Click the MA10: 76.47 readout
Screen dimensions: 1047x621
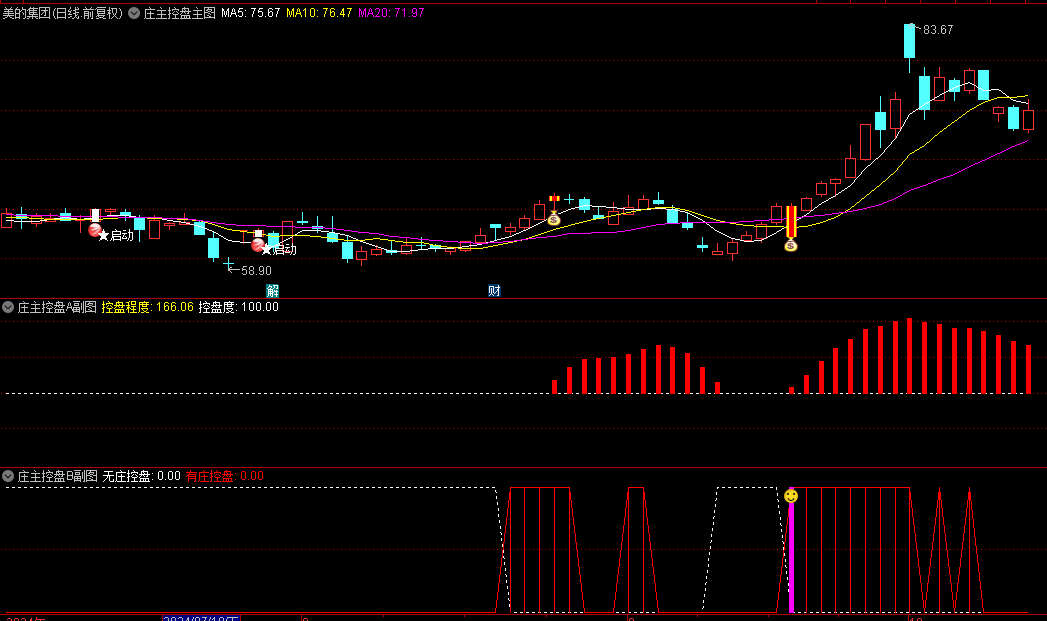pyautogui.click(x=319, y=13)
